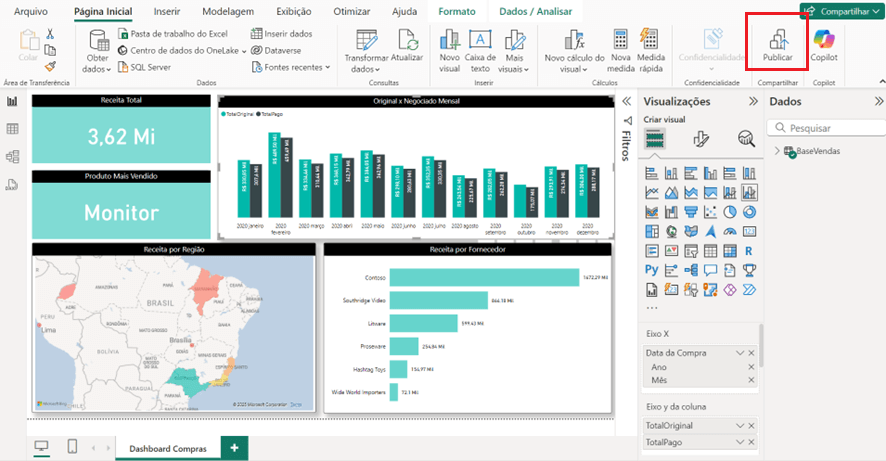This screenshot has width=886, height=461.
Task: Choose the stacked bar chart visual
Action: [652, 173]
